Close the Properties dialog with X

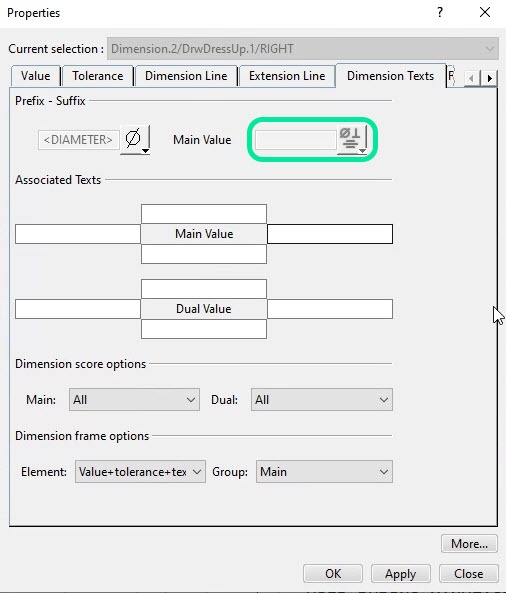[x=485, y=12]
